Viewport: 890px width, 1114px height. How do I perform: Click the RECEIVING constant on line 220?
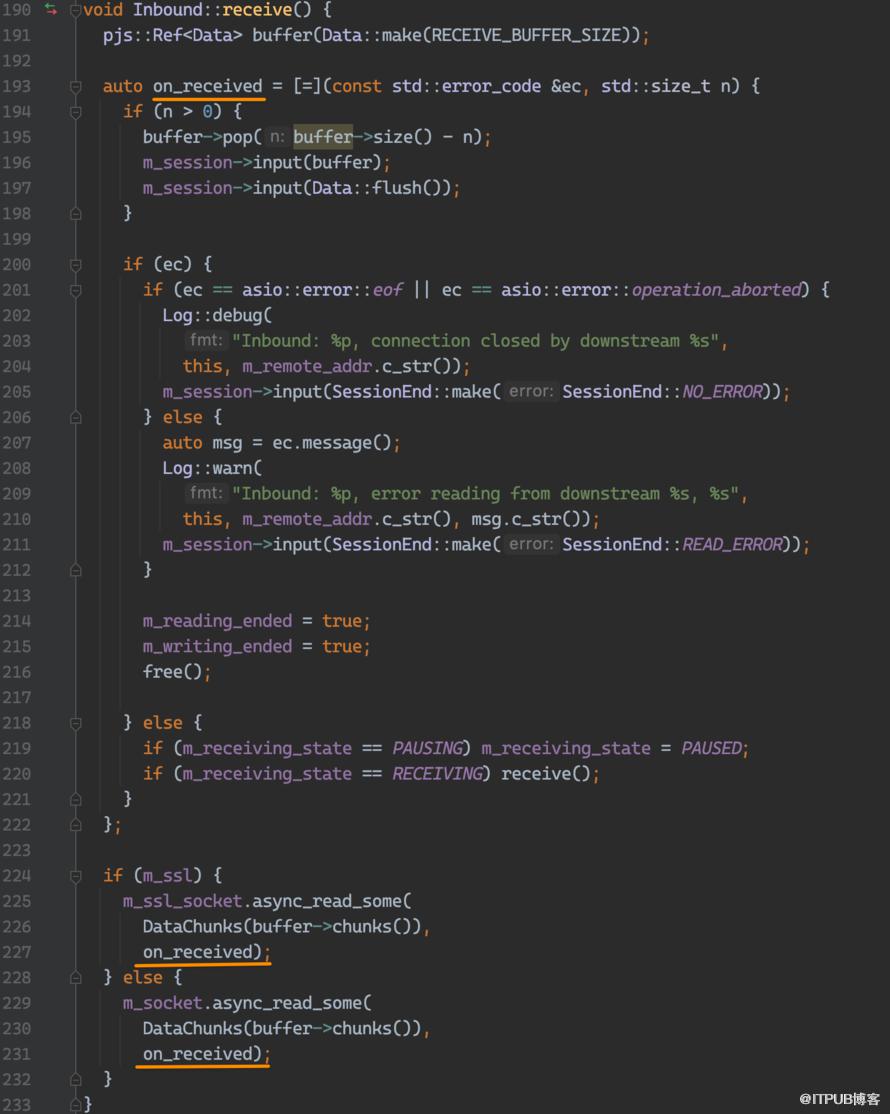[438, 774]
